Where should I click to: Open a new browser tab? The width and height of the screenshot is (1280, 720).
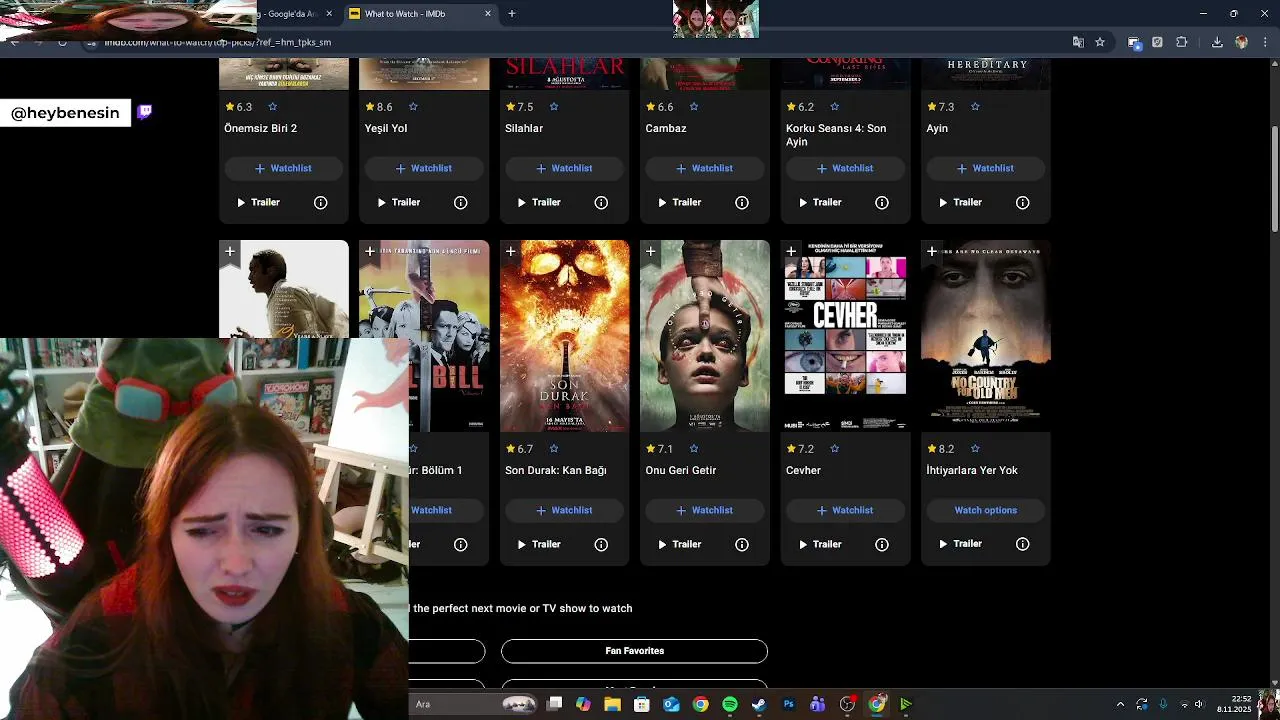[511, 14]
